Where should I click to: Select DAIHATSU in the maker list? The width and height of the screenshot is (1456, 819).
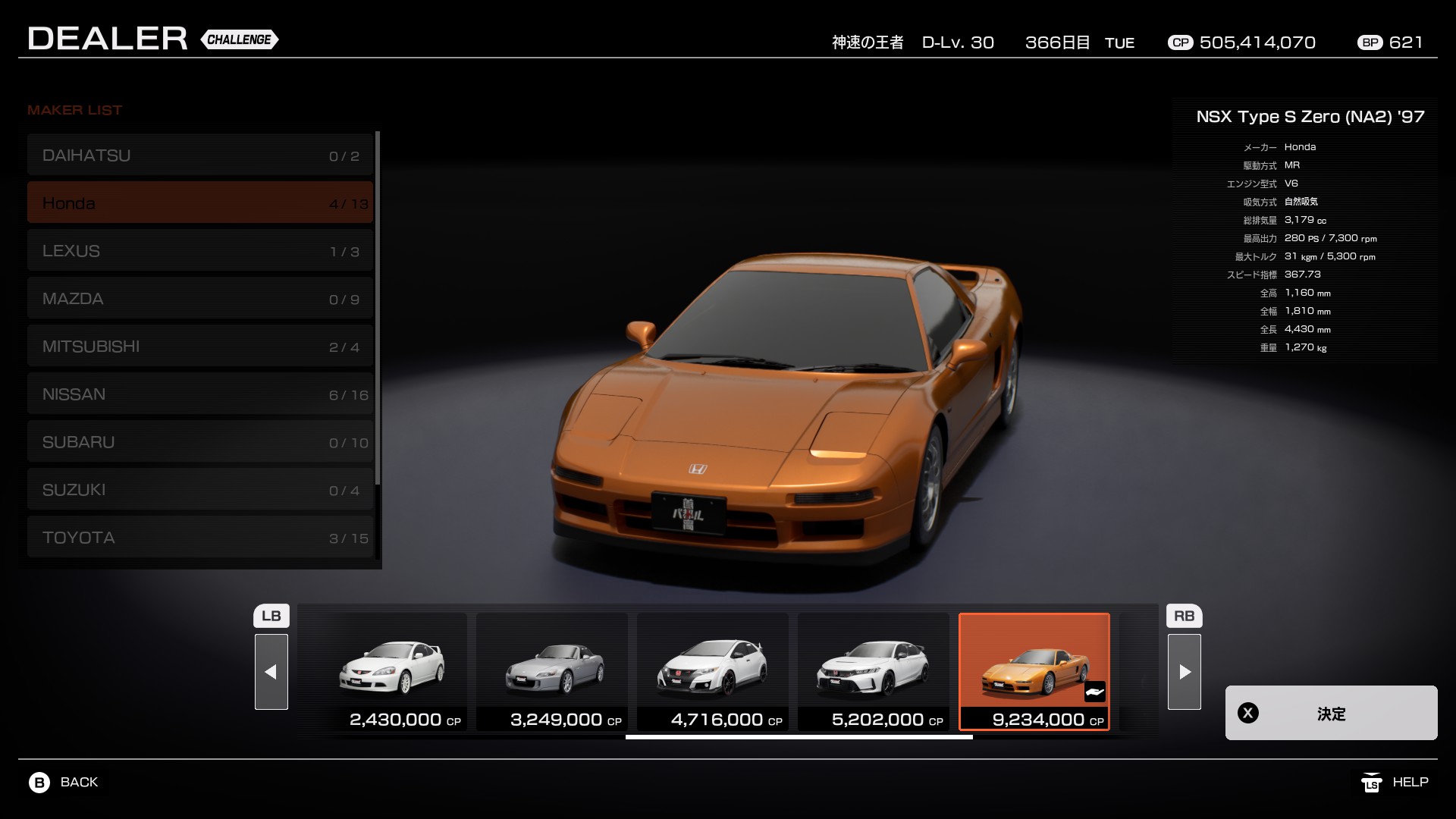point(200,155)
